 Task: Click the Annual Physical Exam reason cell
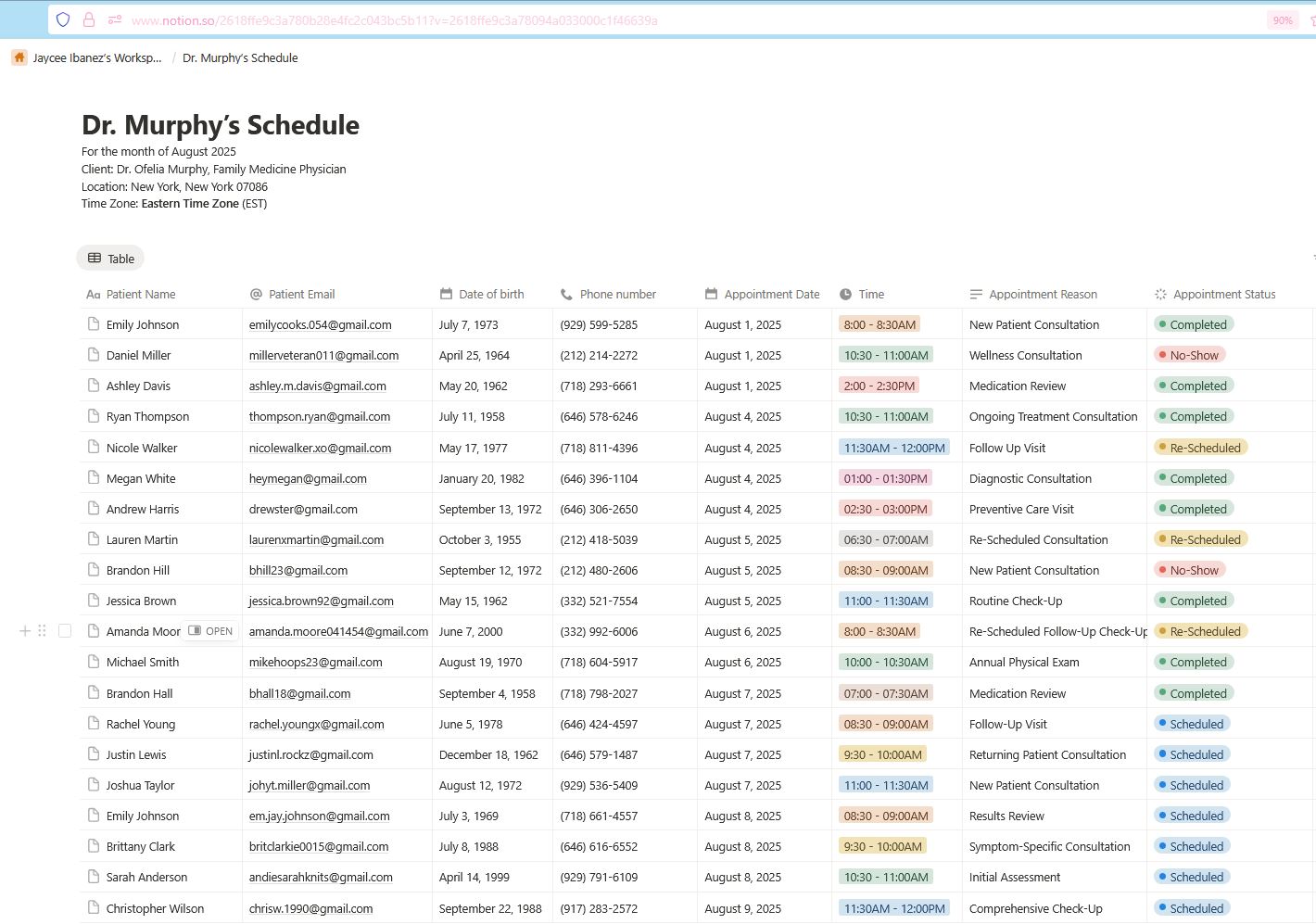(1024, 662)
